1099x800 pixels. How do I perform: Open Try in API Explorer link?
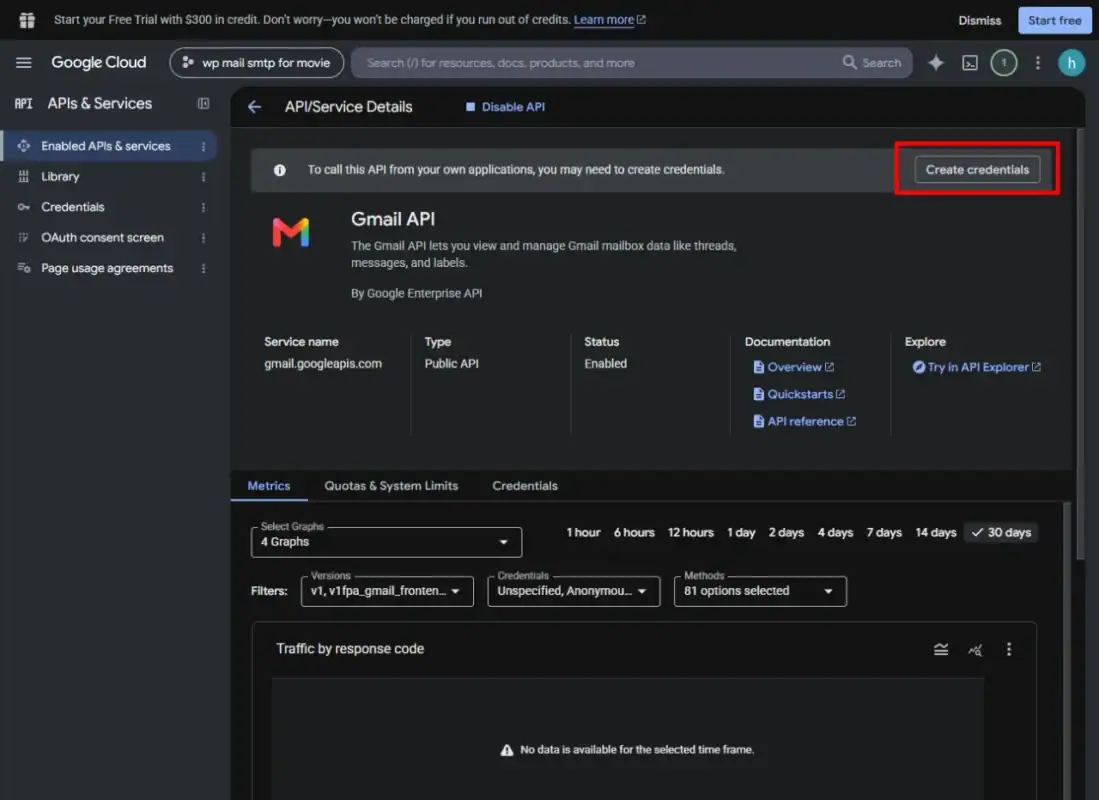tap(976, 367)
